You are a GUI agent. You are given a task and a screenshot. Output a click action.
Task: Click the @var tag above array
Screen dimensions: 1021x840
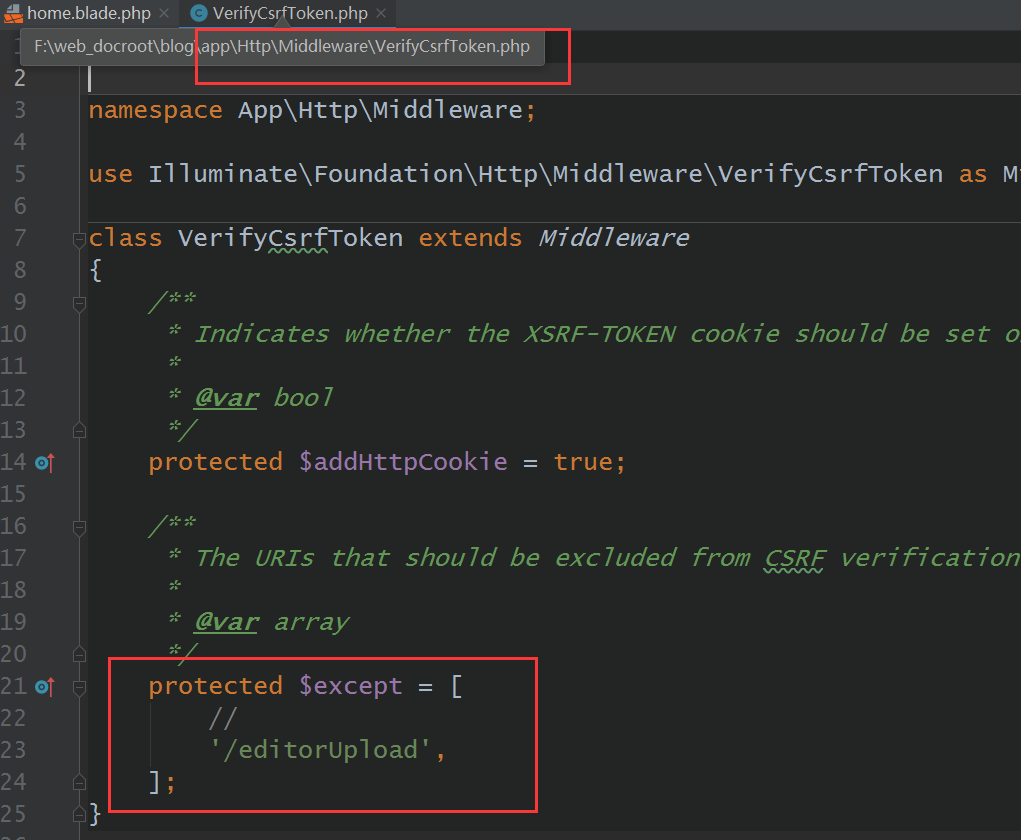227,623
